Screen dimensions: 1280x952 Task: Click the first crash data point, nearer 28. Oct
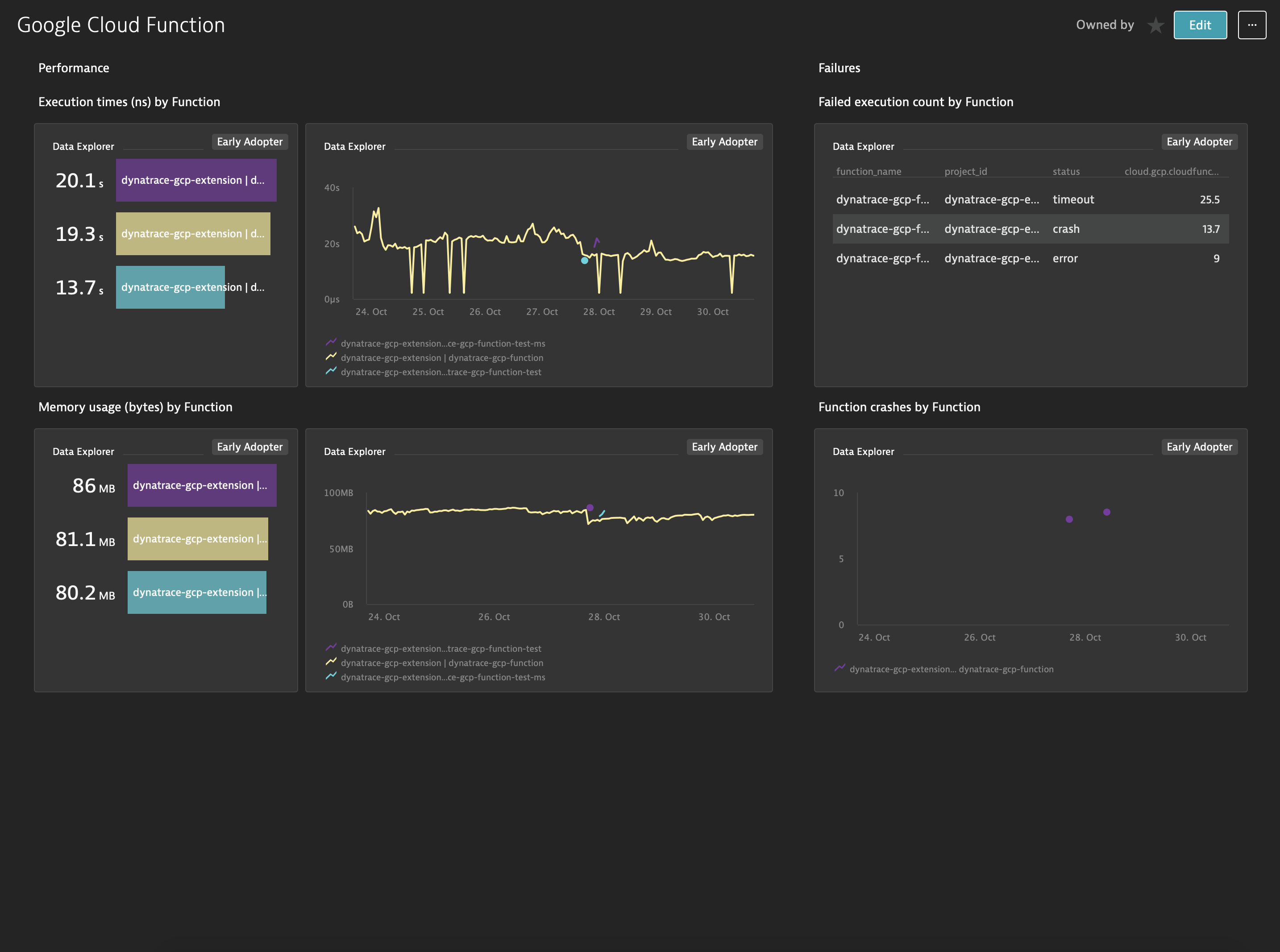click(x=1069, y=519)
